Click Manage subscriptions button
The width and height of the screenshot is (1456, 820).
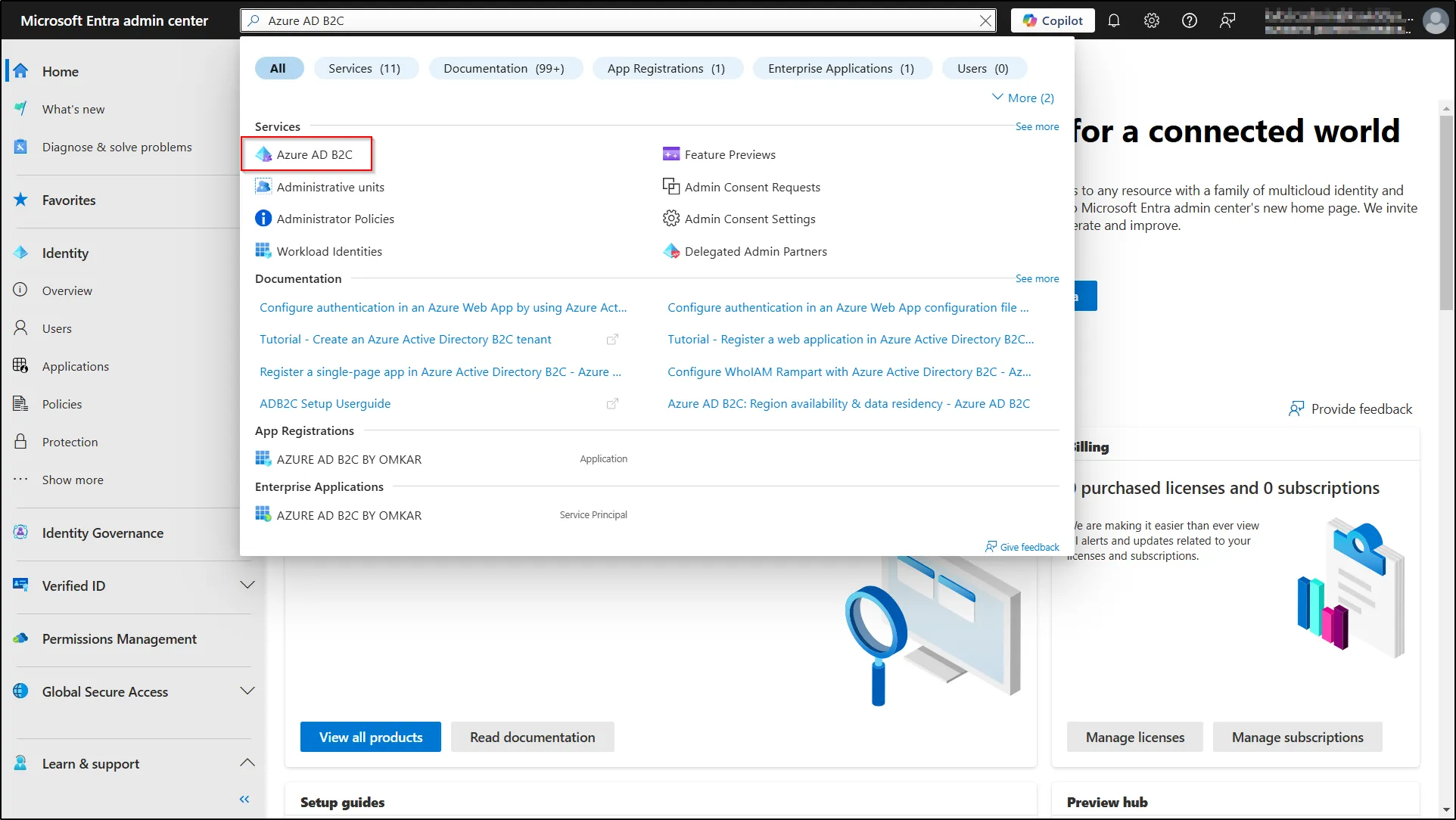[x=1298, y=737]
